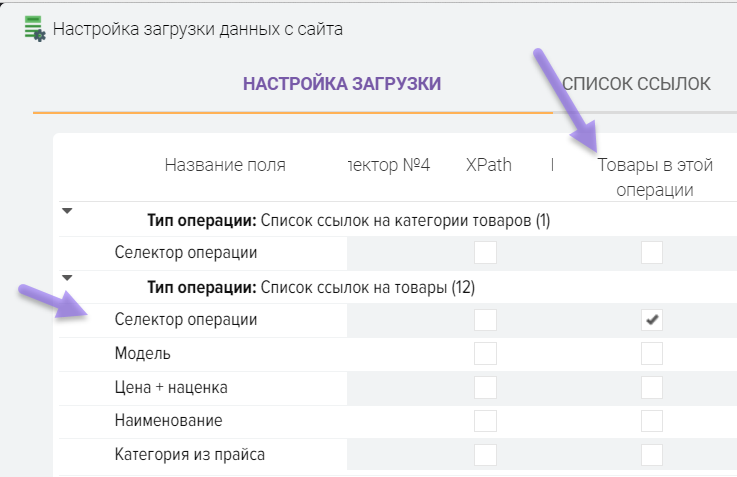Open the Список ссылок tab

(x=637, y=84)
